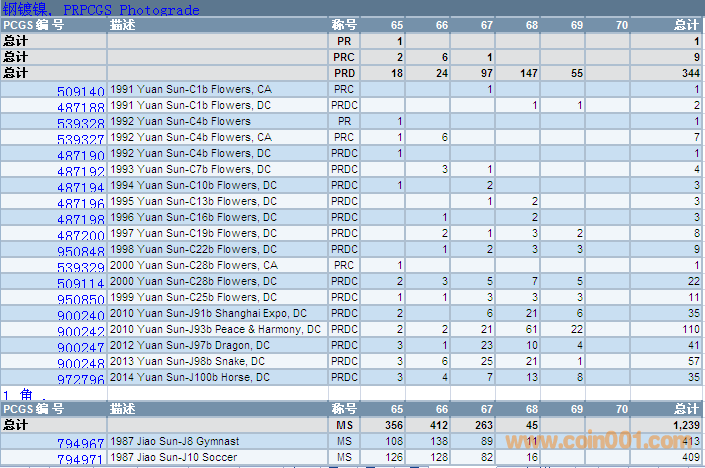Click PCGS number 487200 link
This screenshot has height=468, width=705.
(x=81, y=235)
